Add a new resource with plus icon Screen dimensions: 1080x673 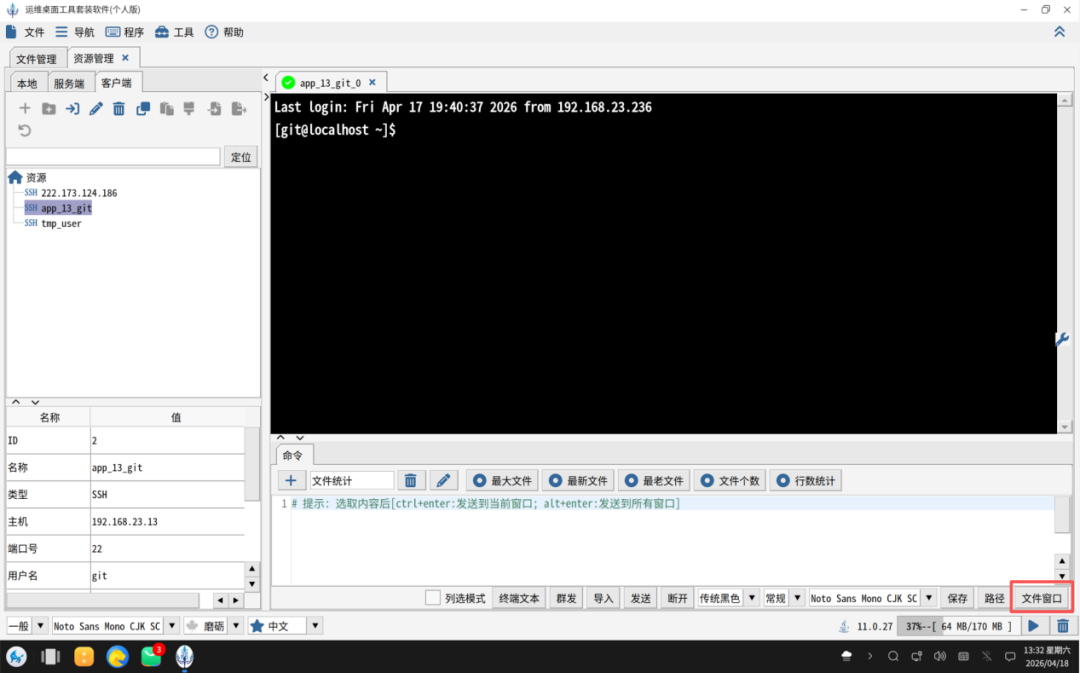(x=25, y=108)
